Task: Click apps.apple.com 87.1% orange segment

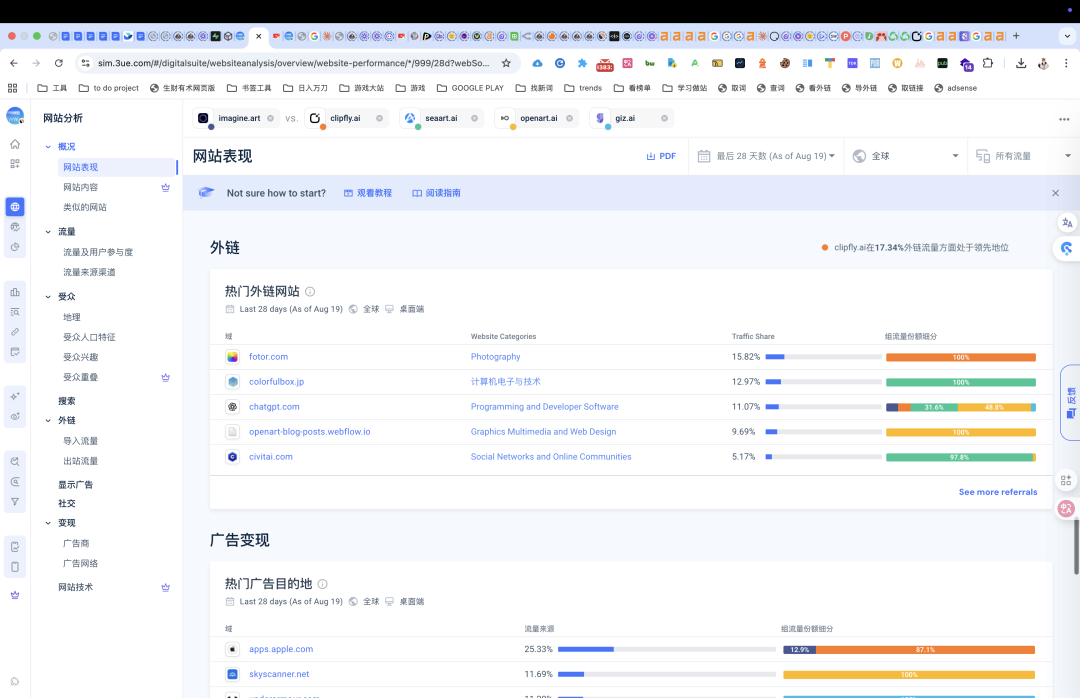Action: tap(926, 650)
